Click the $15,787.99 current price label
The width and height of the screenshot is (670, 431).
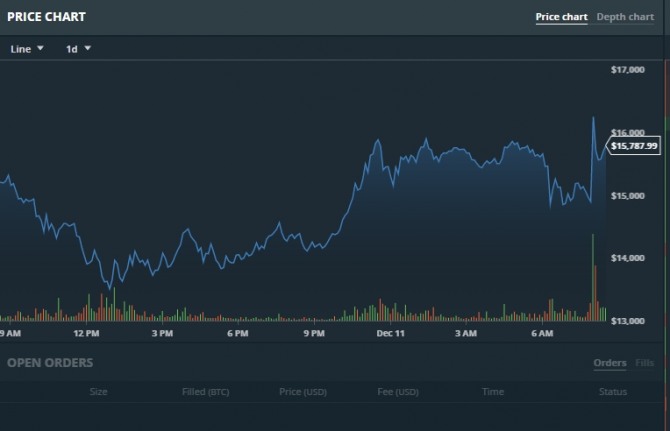pos(634,146)
